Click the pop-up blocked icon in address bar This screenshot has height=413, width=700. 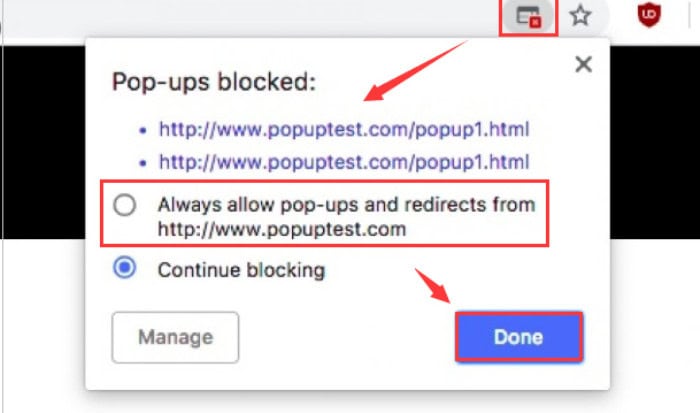(529, 17)
